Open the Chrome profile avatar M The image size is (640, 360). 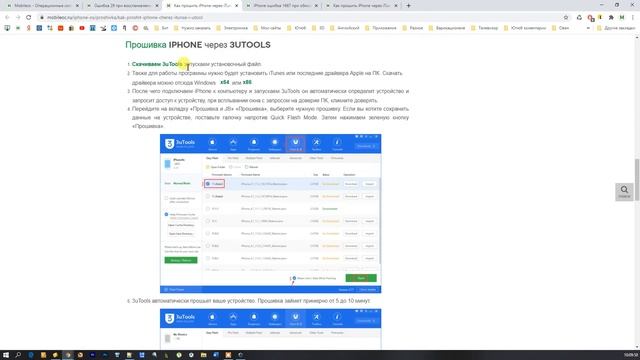coord(622,18)
